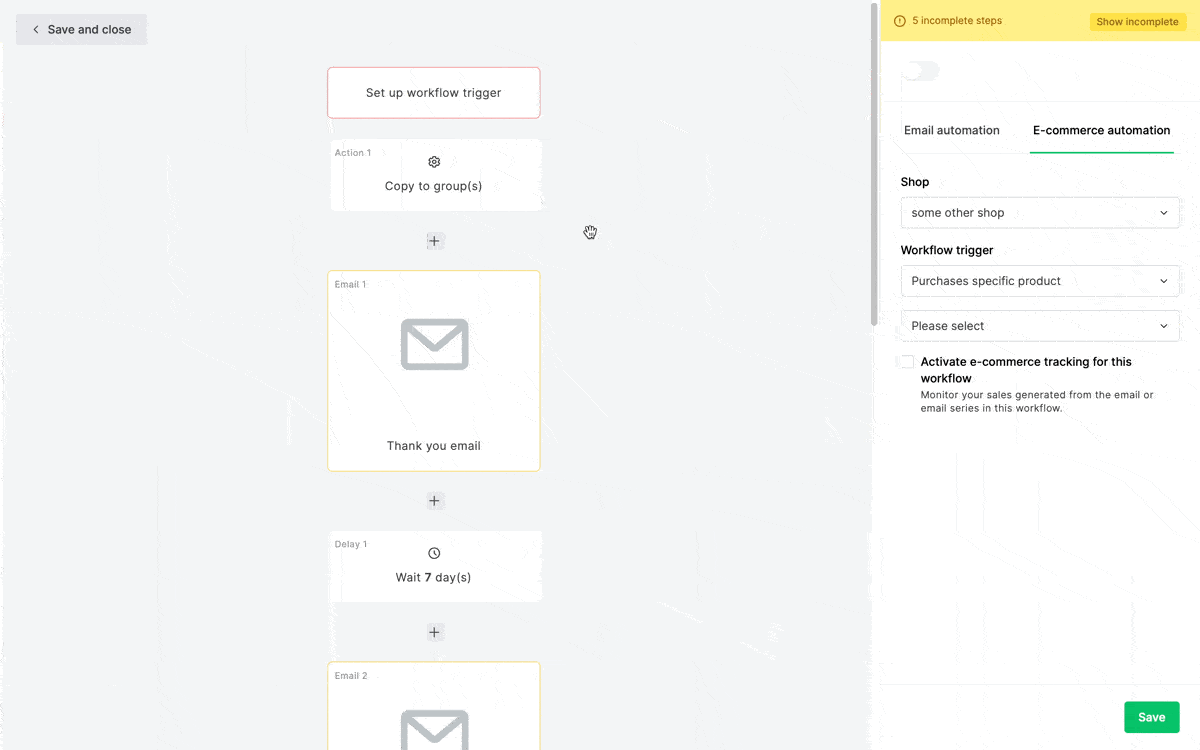Switch to Email automation tab
The height and width of the screenshot is (750, 1200).
(952, 131)
